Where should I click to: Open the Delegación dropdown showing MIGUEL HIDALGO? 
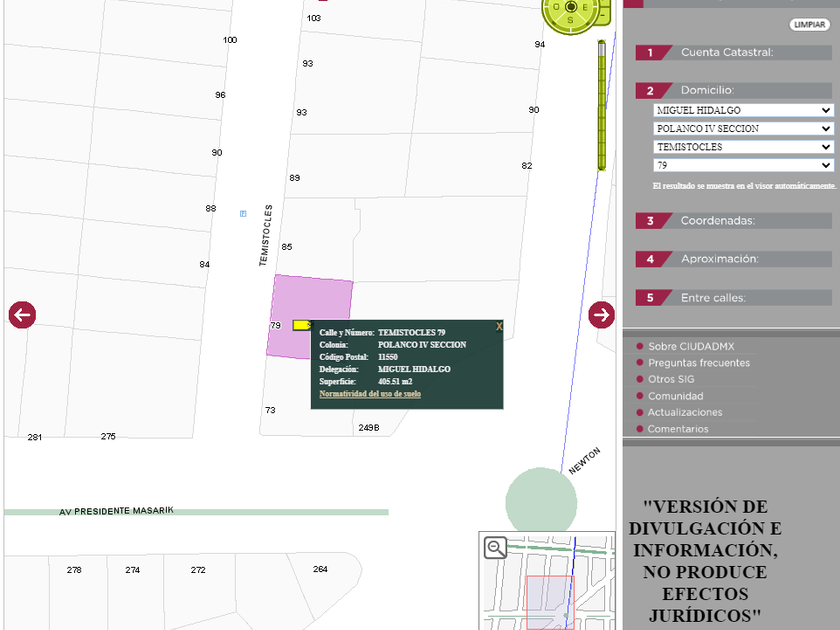pos(744,110)
